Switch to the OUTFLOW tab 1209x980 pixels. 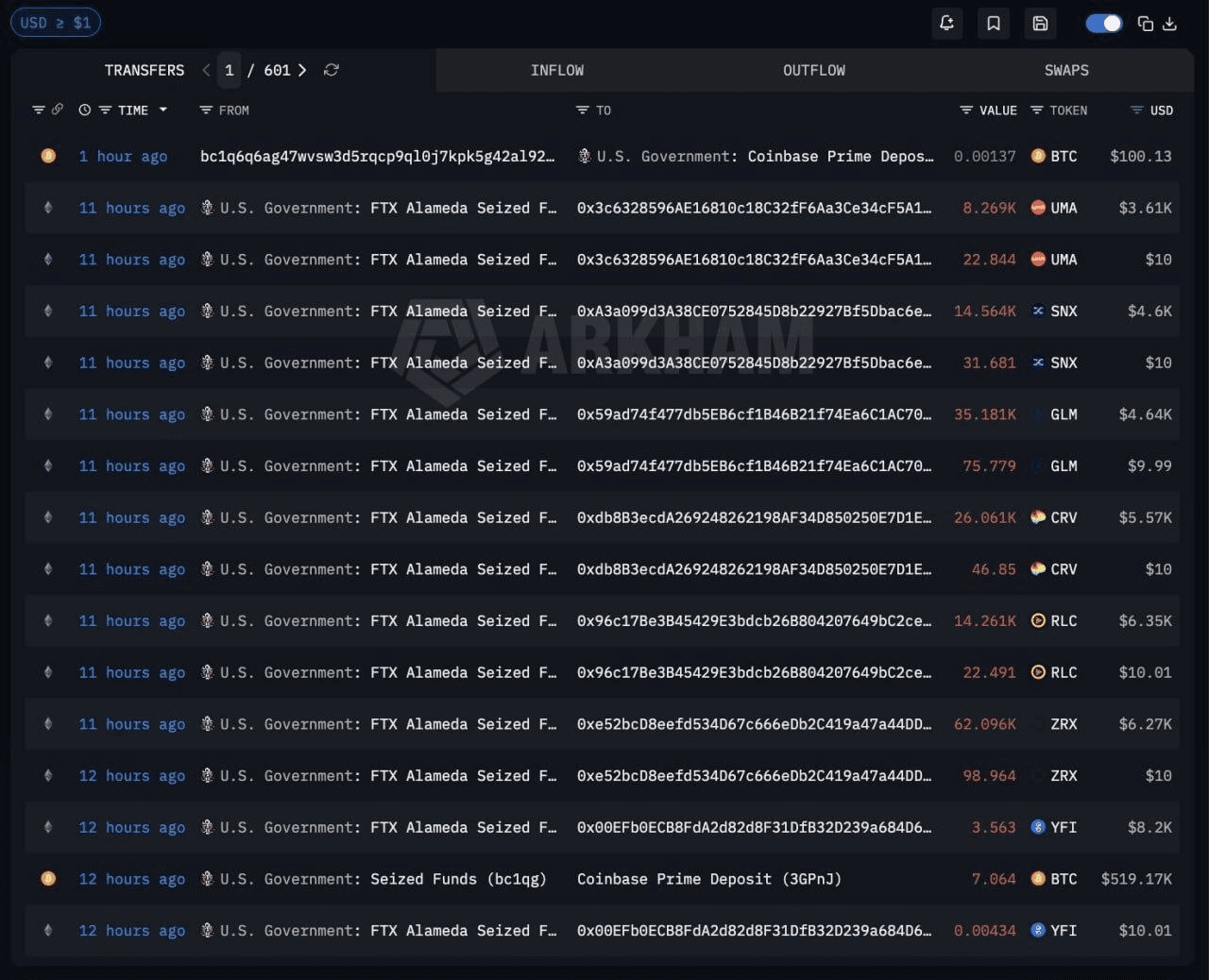click(814, 70)
